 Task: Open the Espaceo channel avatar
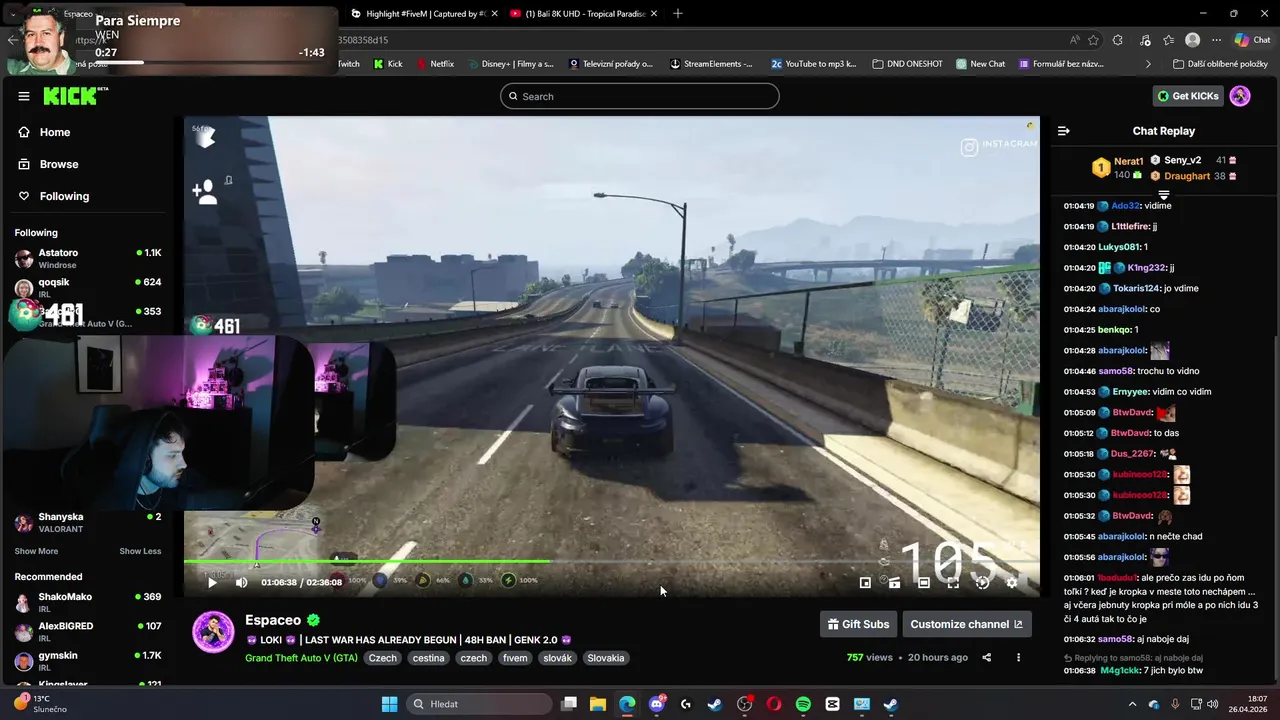213,632
